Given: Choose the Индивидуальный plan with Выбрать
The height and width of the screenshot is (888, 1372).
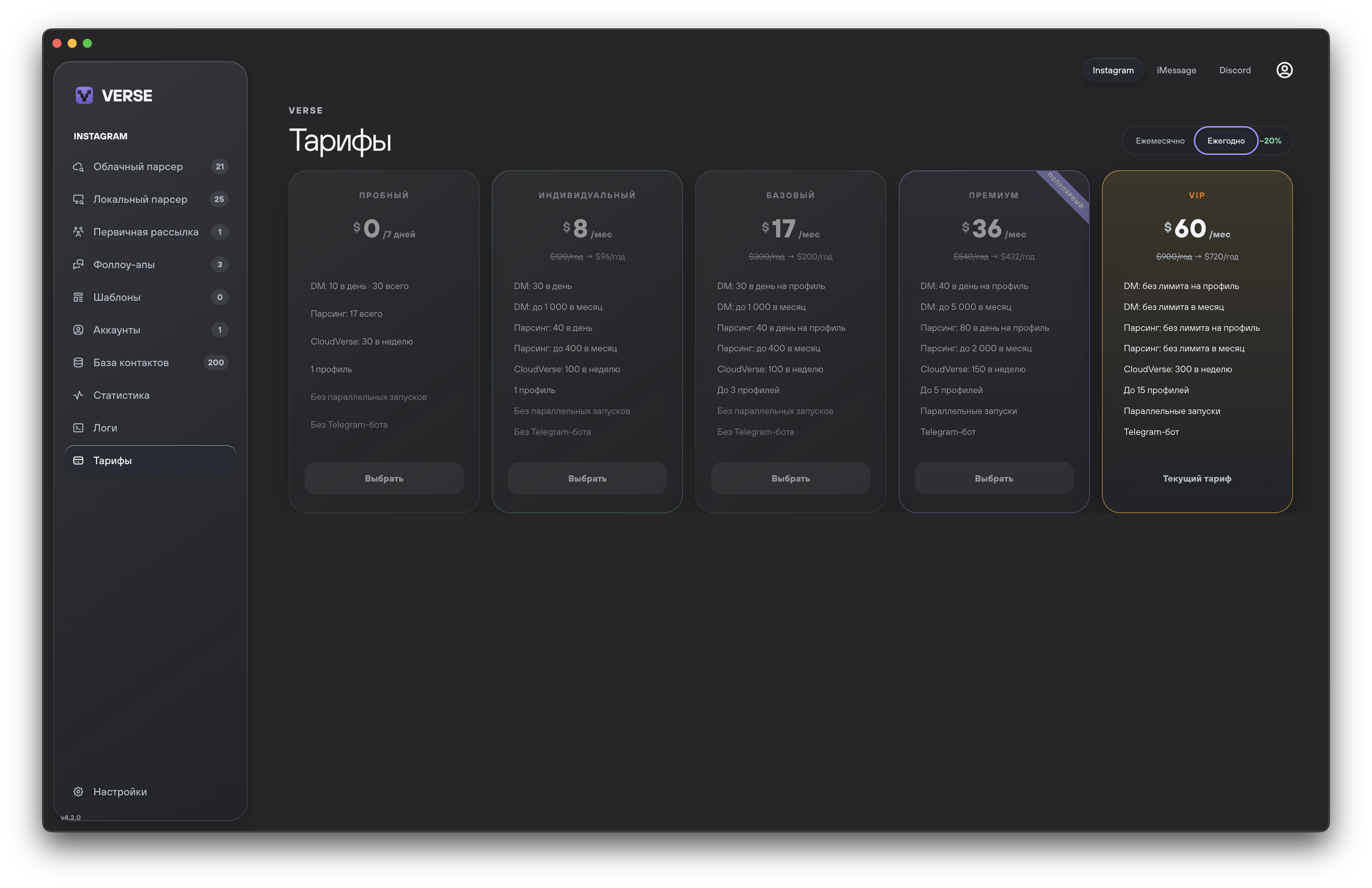Looking at the screenshot, I should click(587, 478).
